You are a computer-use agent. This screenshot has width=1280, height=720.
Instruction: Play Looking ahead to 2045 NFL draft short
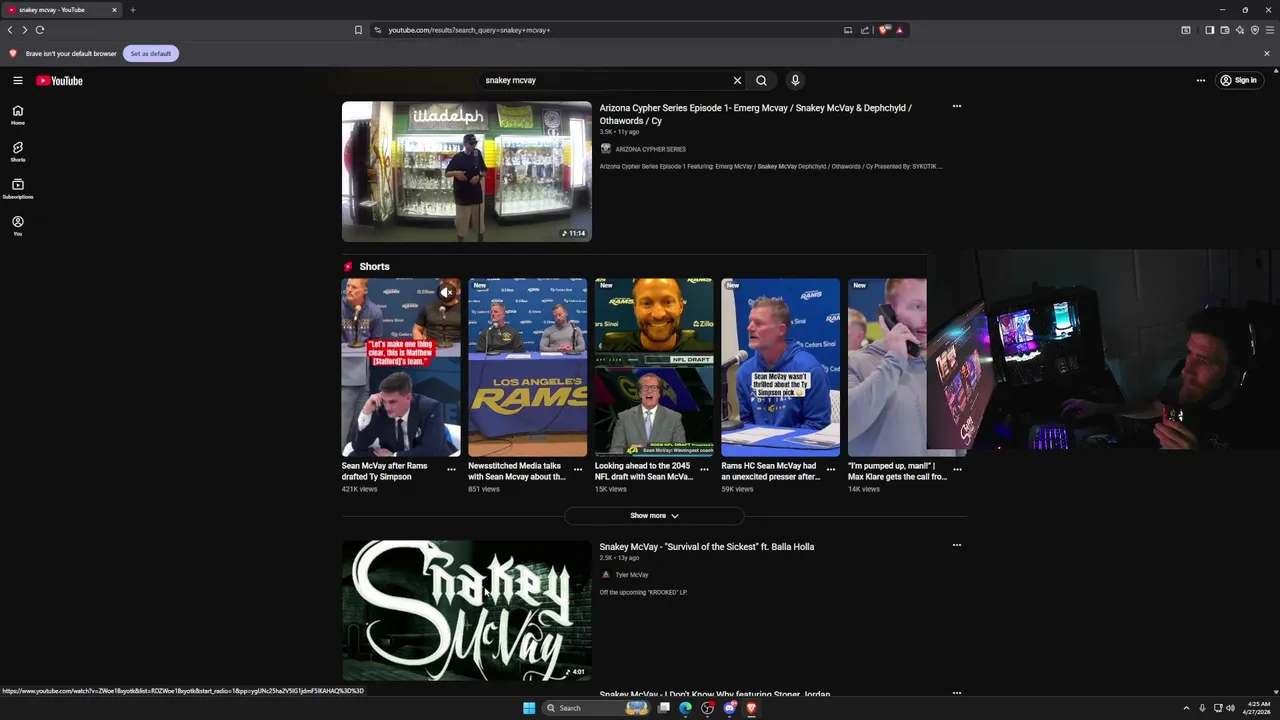tap(654, 367)
